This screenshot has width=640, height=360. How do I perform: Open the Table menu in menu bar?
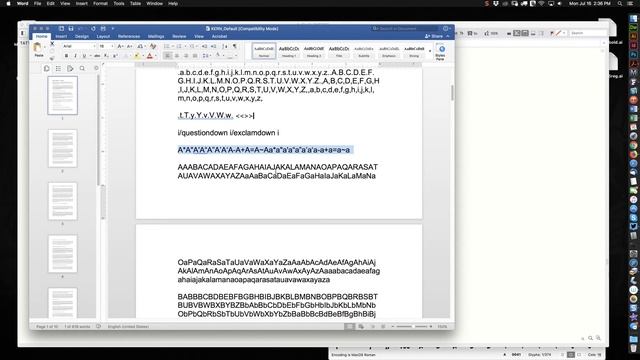coord(135,4)
